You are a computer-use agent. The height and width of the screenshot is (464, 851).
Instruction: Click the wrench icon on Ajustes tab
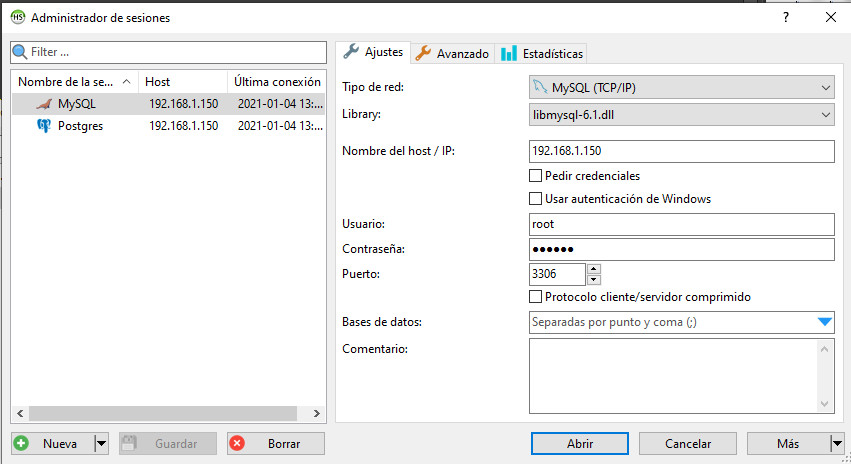pyautogui.click(x=351, y=52)
